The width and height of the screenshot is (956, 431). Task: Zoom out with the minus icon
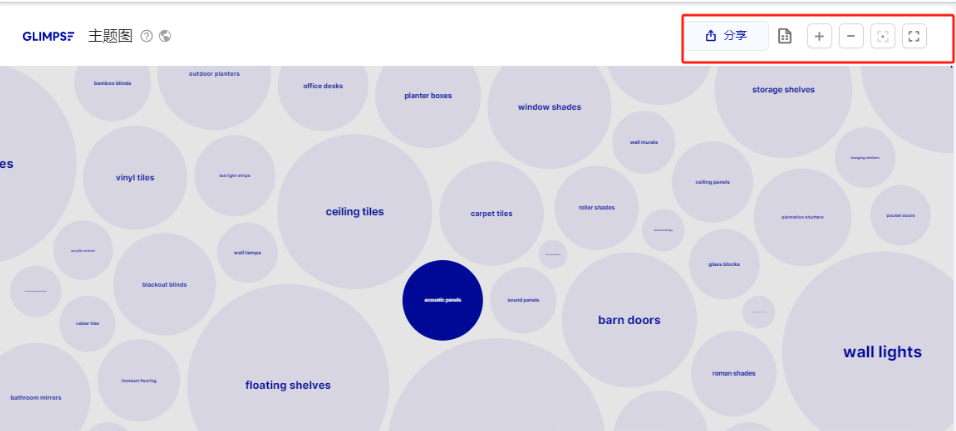851,36
